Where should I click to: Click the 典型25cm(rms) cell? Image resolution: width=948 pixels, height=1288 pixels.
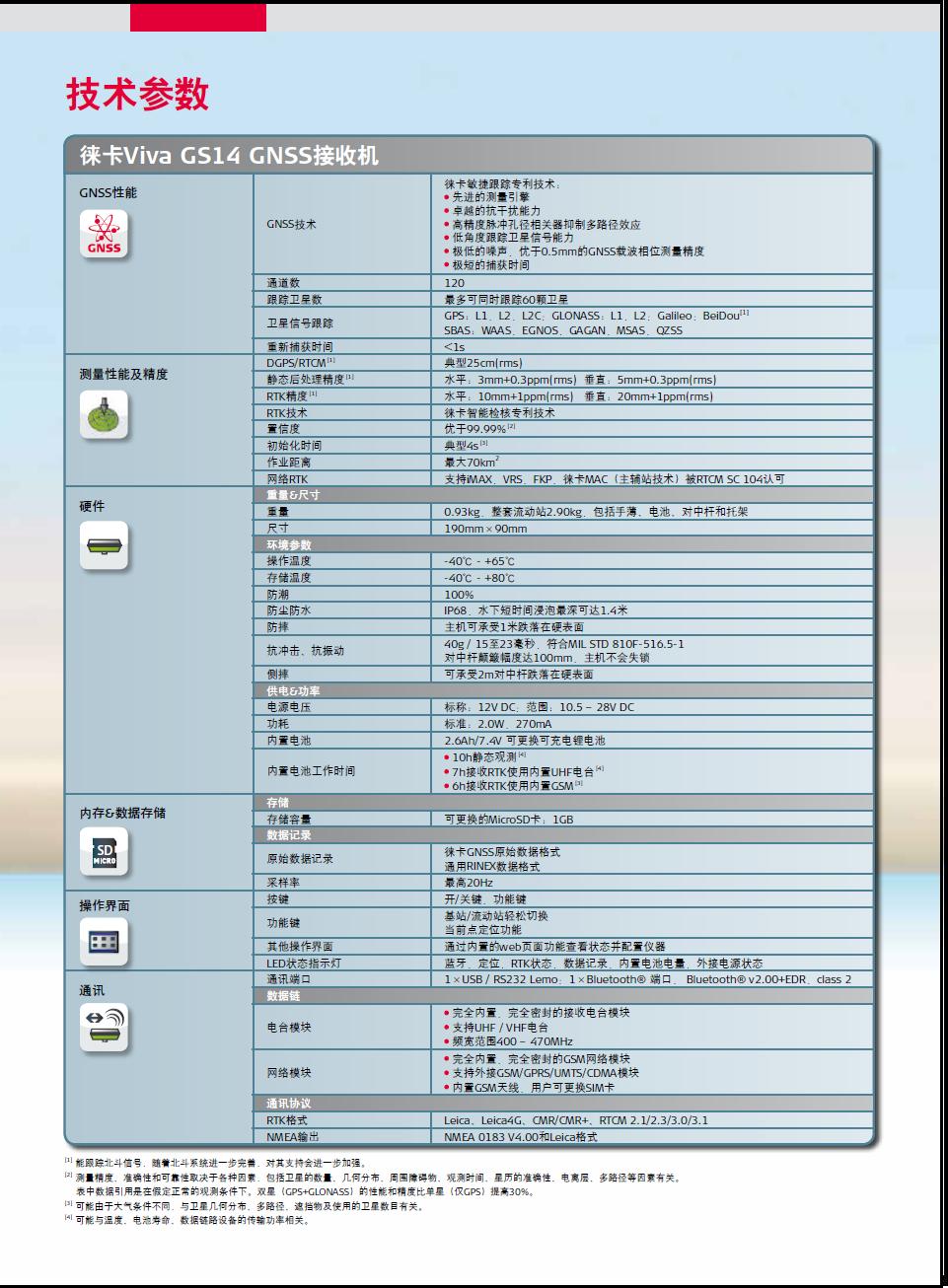tap(652, 363)
